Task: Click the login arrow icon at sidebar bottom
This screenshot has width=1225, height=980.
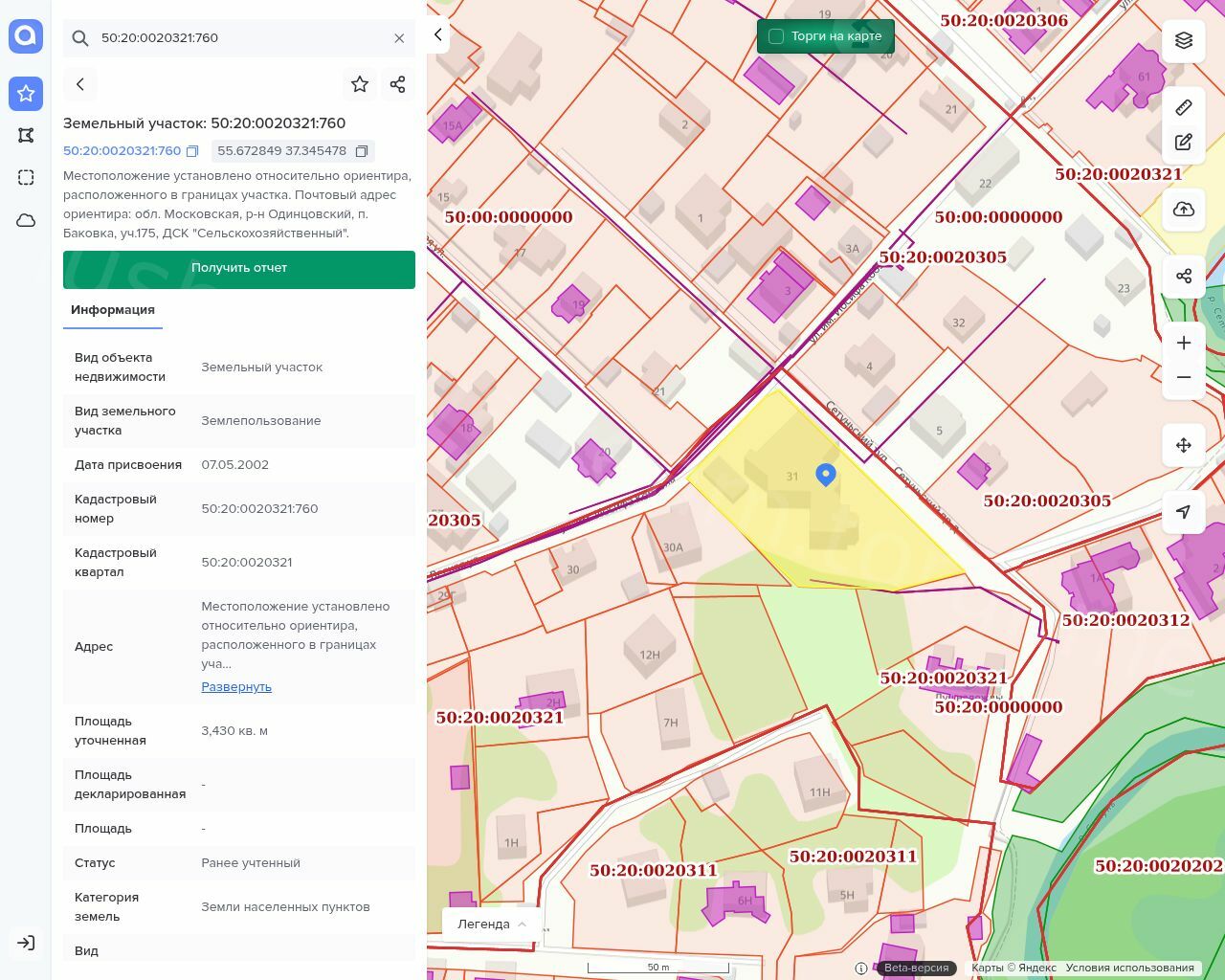Action: tap(26, 943)
